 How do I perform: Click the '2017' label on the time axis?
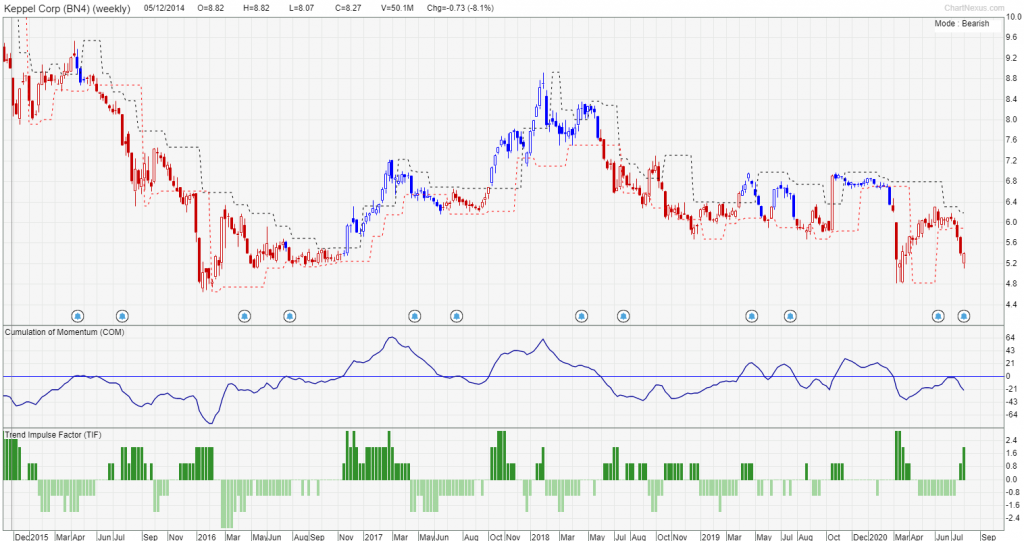373,537
